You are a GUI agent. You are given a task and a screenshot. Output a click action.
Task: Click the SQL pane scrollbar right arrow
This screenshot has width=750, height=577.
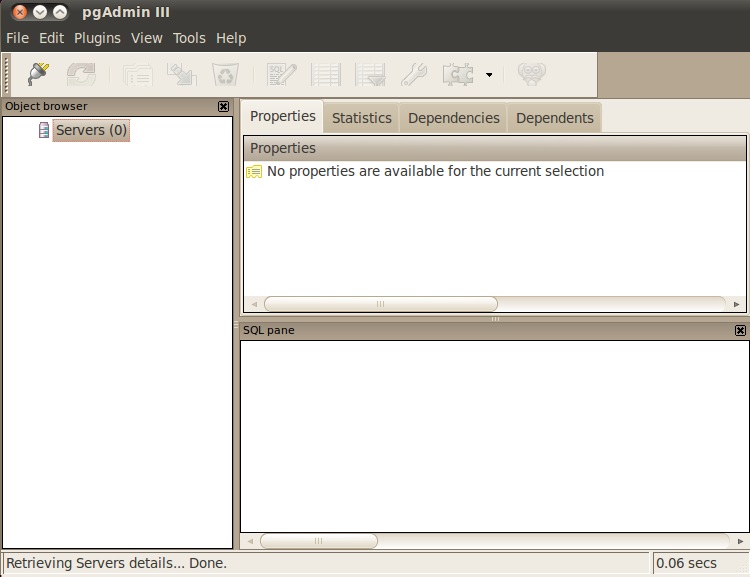click(740, 541)
